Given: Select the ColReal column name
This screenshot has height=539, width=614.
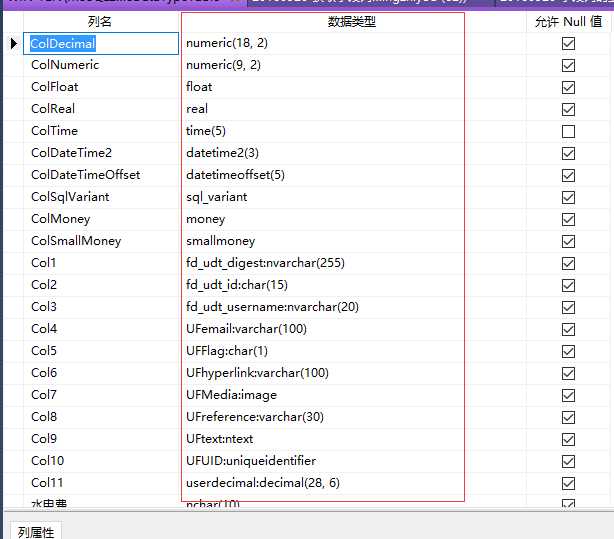Looking at the screenshot, I should point(53,109).
